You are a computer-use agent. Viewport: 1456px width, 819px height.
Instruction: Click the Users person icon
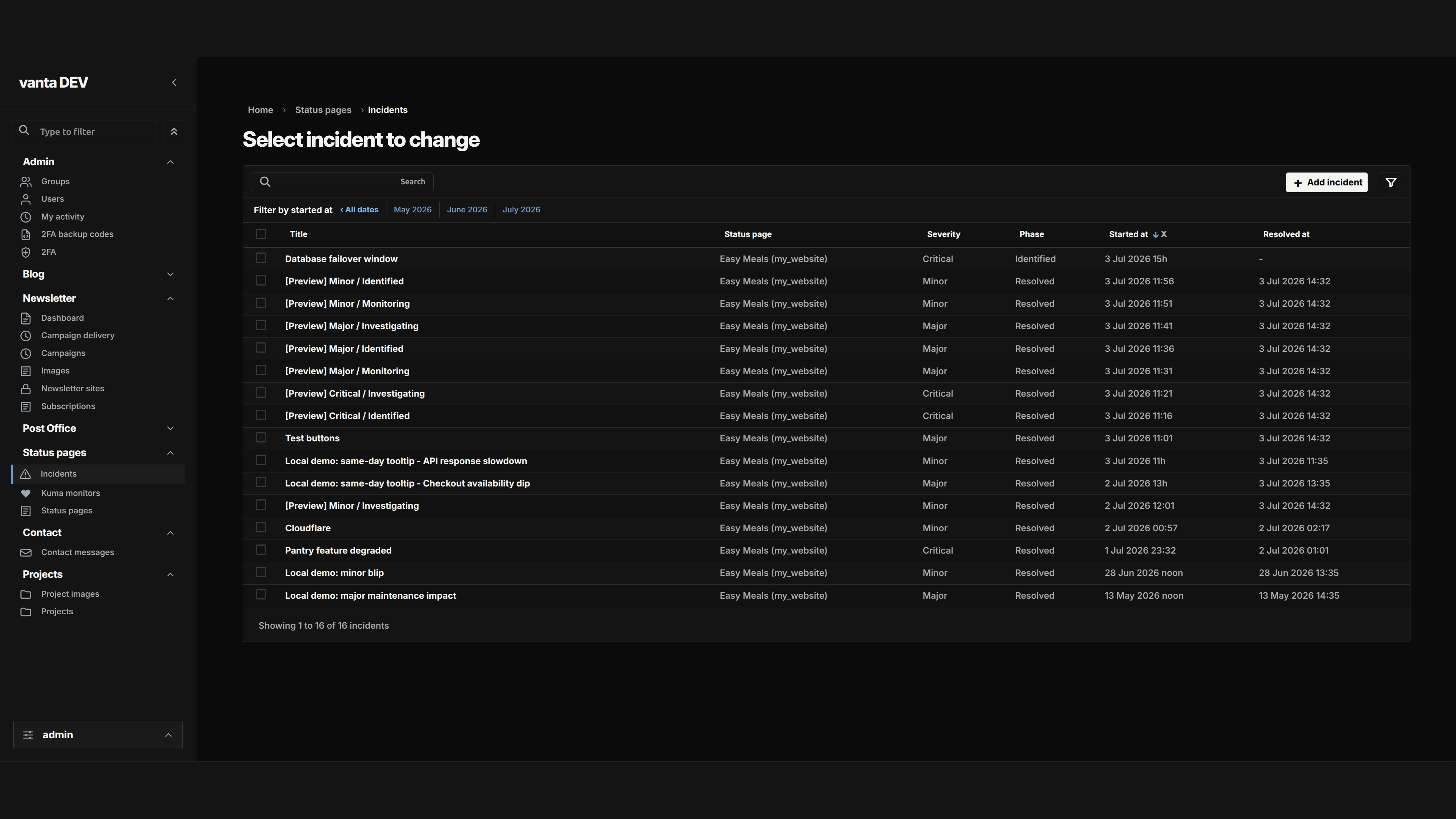click(26, 199)
